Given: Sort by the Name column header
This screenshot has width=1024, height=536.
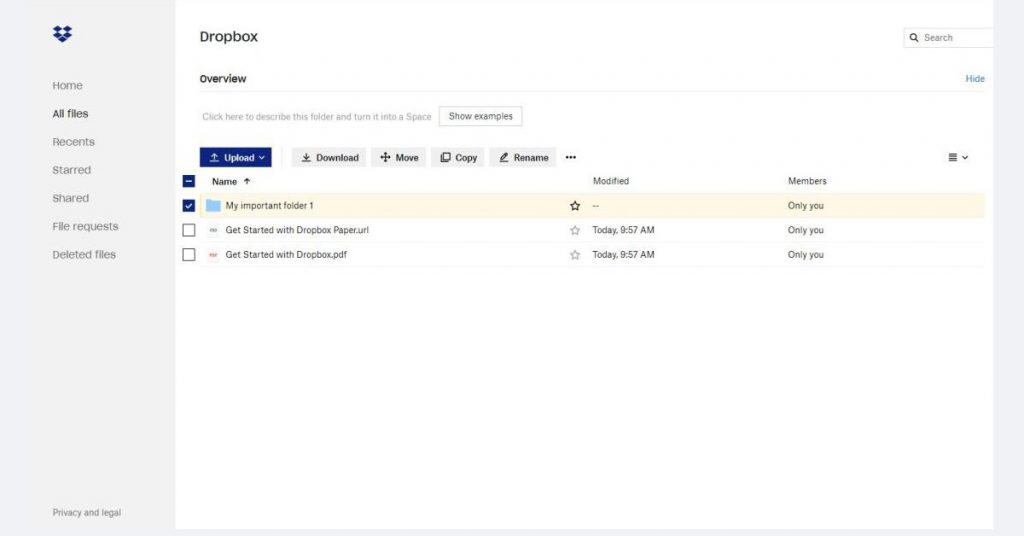Looking at the screenshot, I should click(225, 181).
